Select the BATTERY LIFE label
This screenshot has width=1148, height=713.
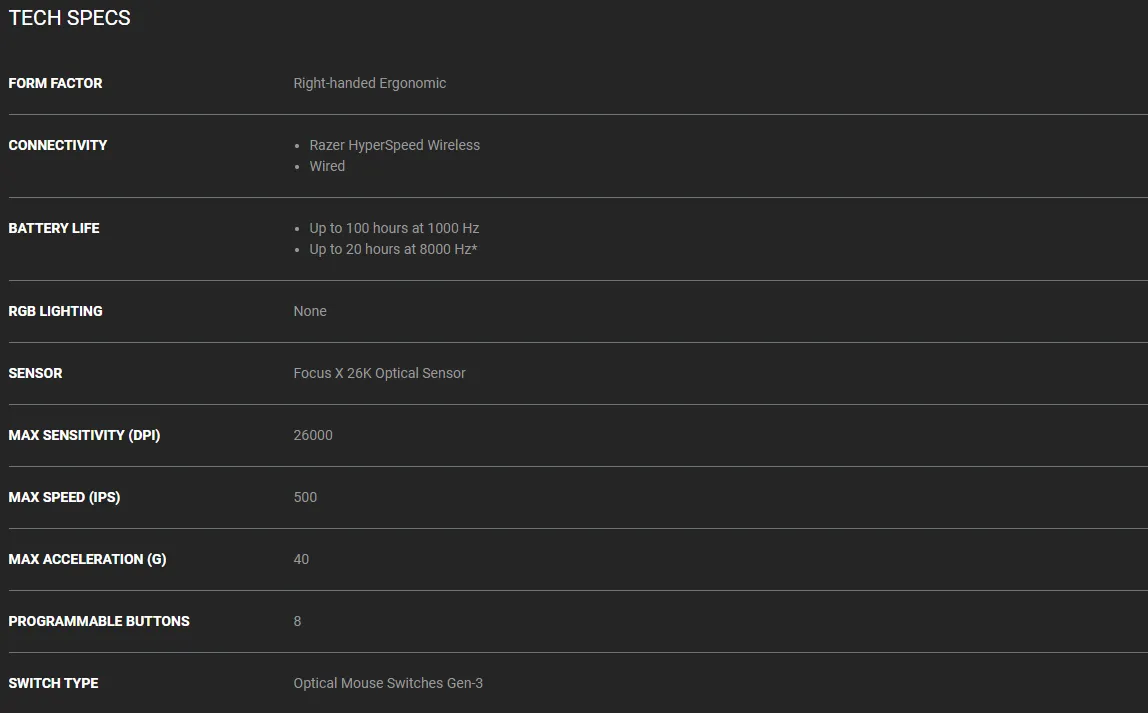[53, 228]
